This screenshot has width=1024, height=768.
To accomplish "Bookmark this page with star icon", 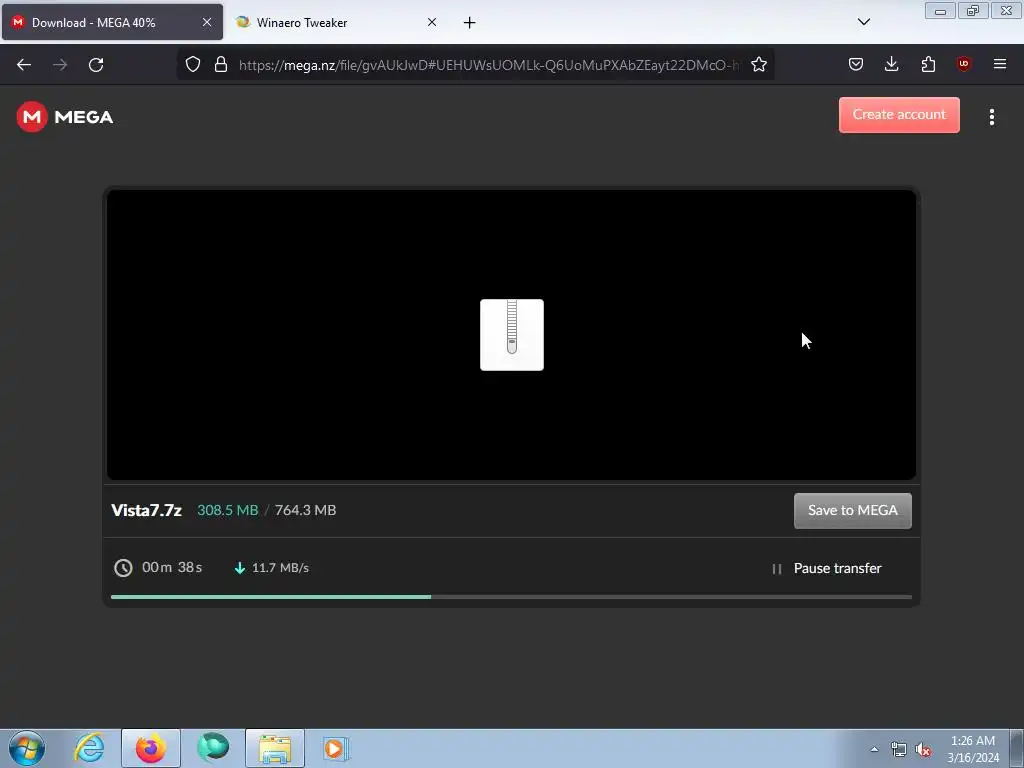I will (758, 64).
